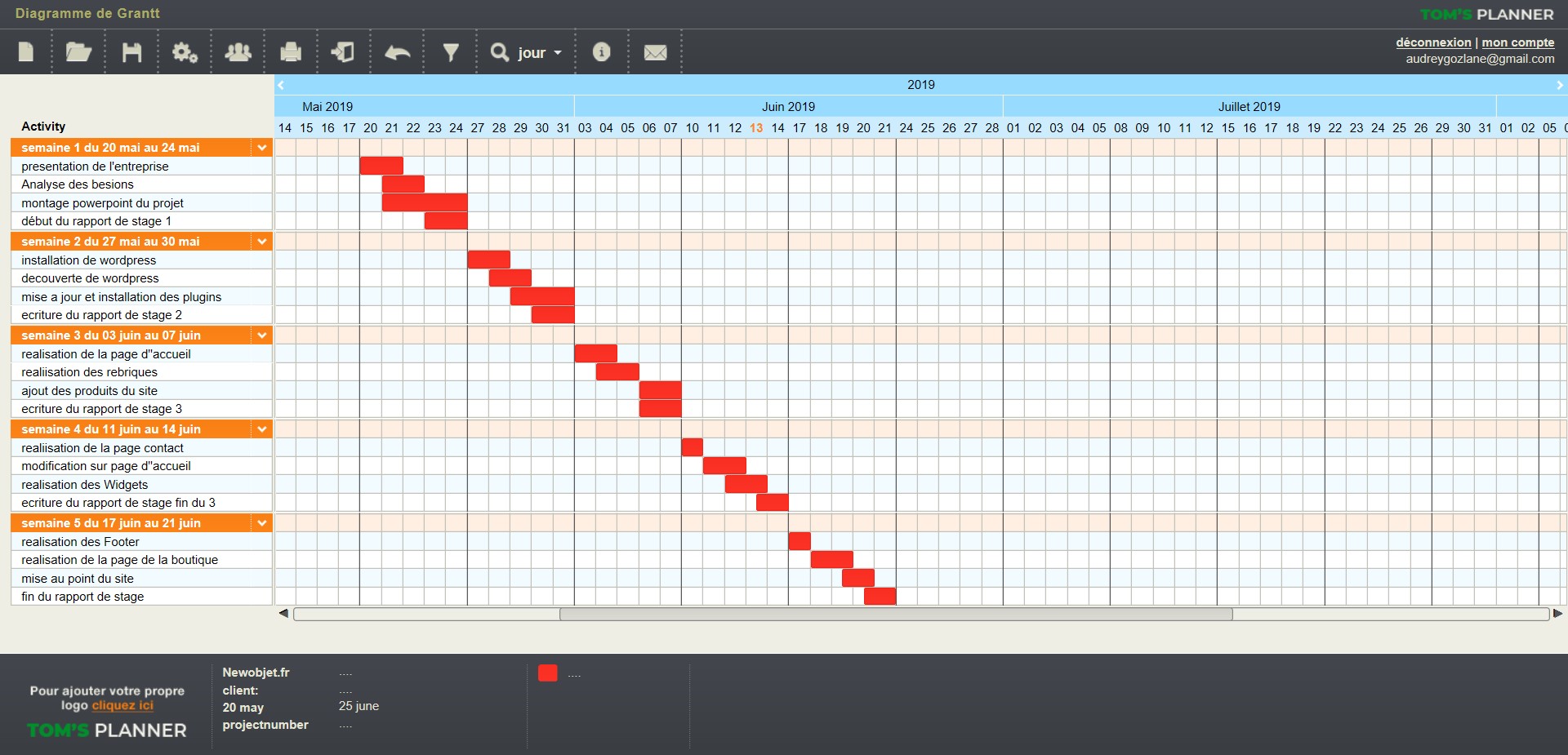Viewport: 1568px width, 755px height.
Task: Save the schedule with the floppy disk icon
Action: click(x=131, y=52)
